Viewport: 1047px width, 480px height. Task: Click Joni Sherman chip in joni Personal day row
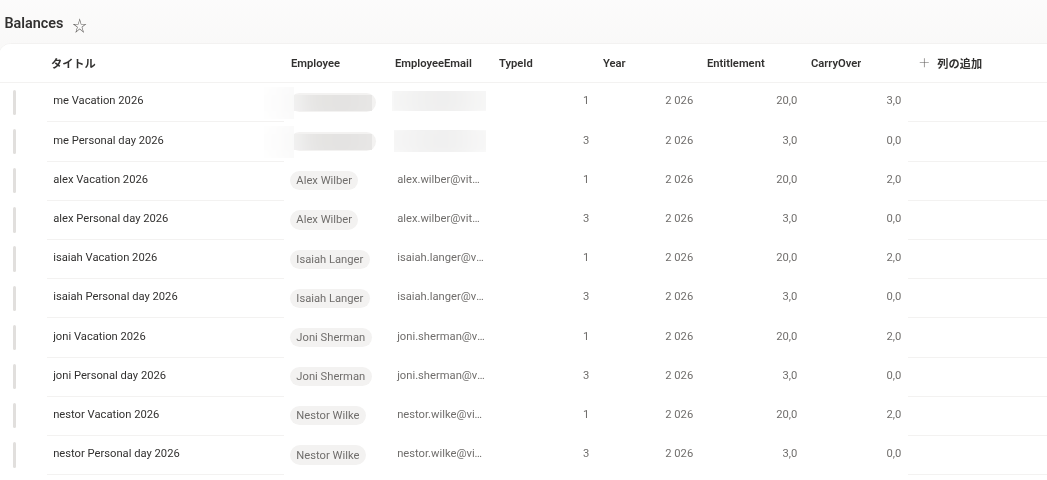[x=331, y=376]
